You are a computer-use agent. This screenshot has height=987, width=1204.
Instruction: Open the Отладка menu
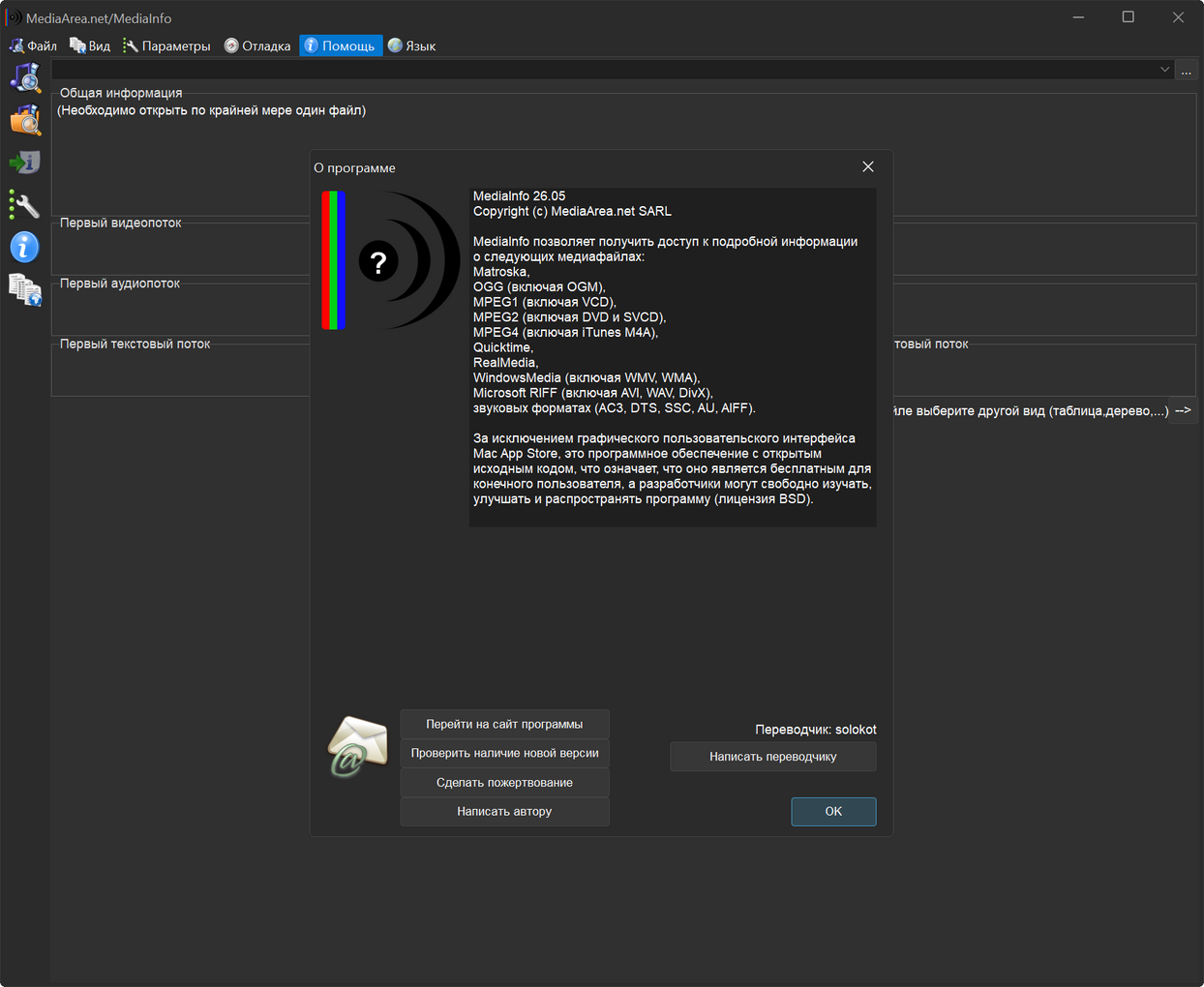257,45
